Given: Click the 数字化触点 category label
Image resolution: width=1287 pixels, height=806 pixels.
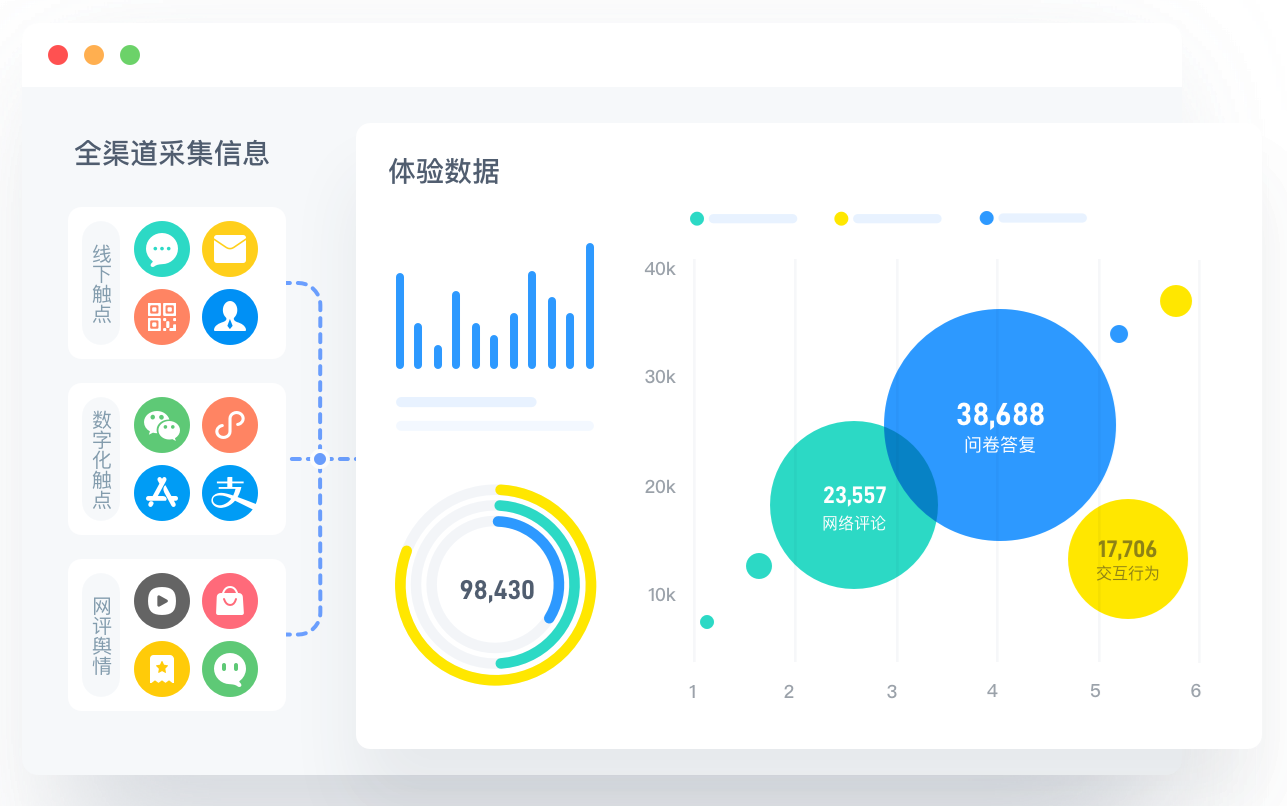Looking at the screenshot, I should coord(102,459).
